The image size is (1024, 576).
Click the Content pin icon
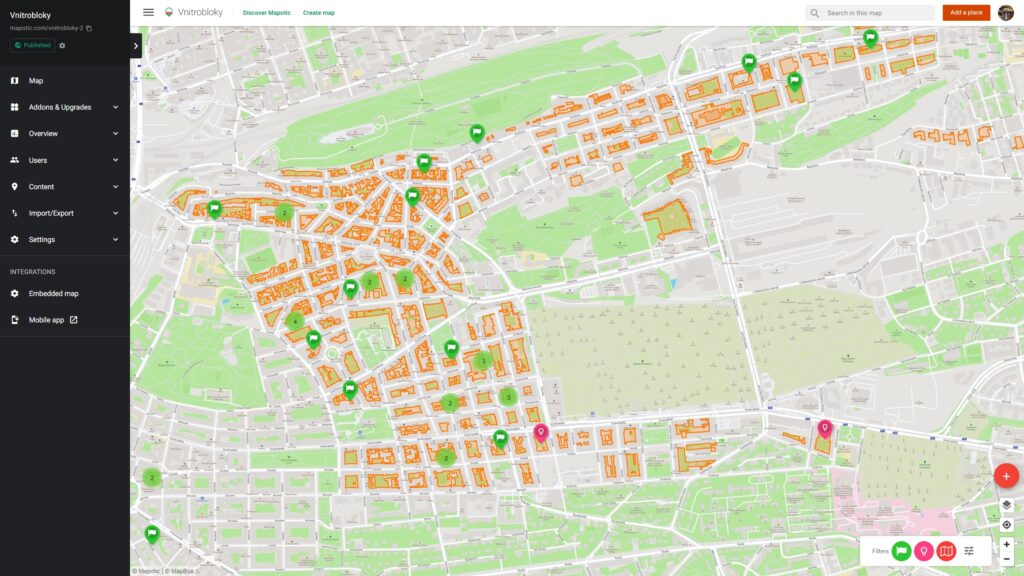click(14, 187)
